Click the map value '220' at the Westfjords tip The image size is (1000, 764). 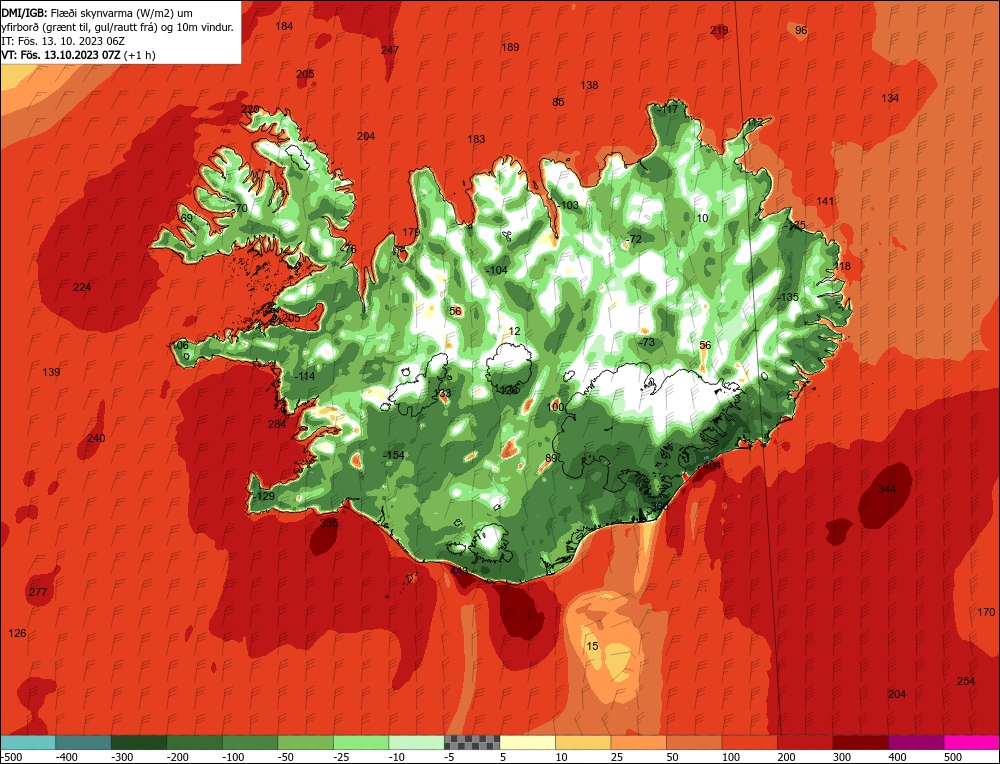(250, 109)
